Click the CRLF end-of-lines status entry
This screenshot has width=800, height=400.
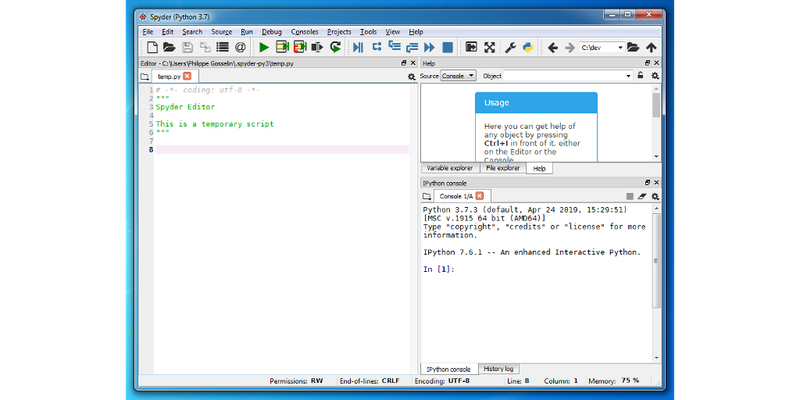click(369, 381)
